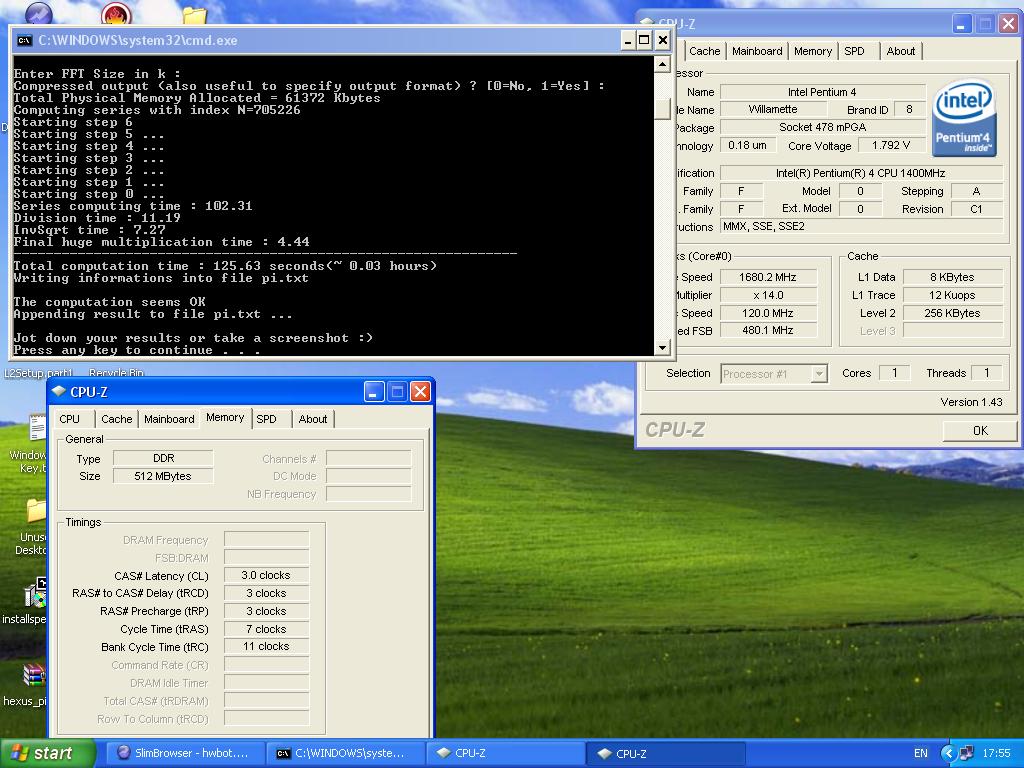This screenshot has width=1024, height=768.
Task: Click Bank Cycle Time value 11 clocks
Action: pyautogui.click(x=266, y=647)
